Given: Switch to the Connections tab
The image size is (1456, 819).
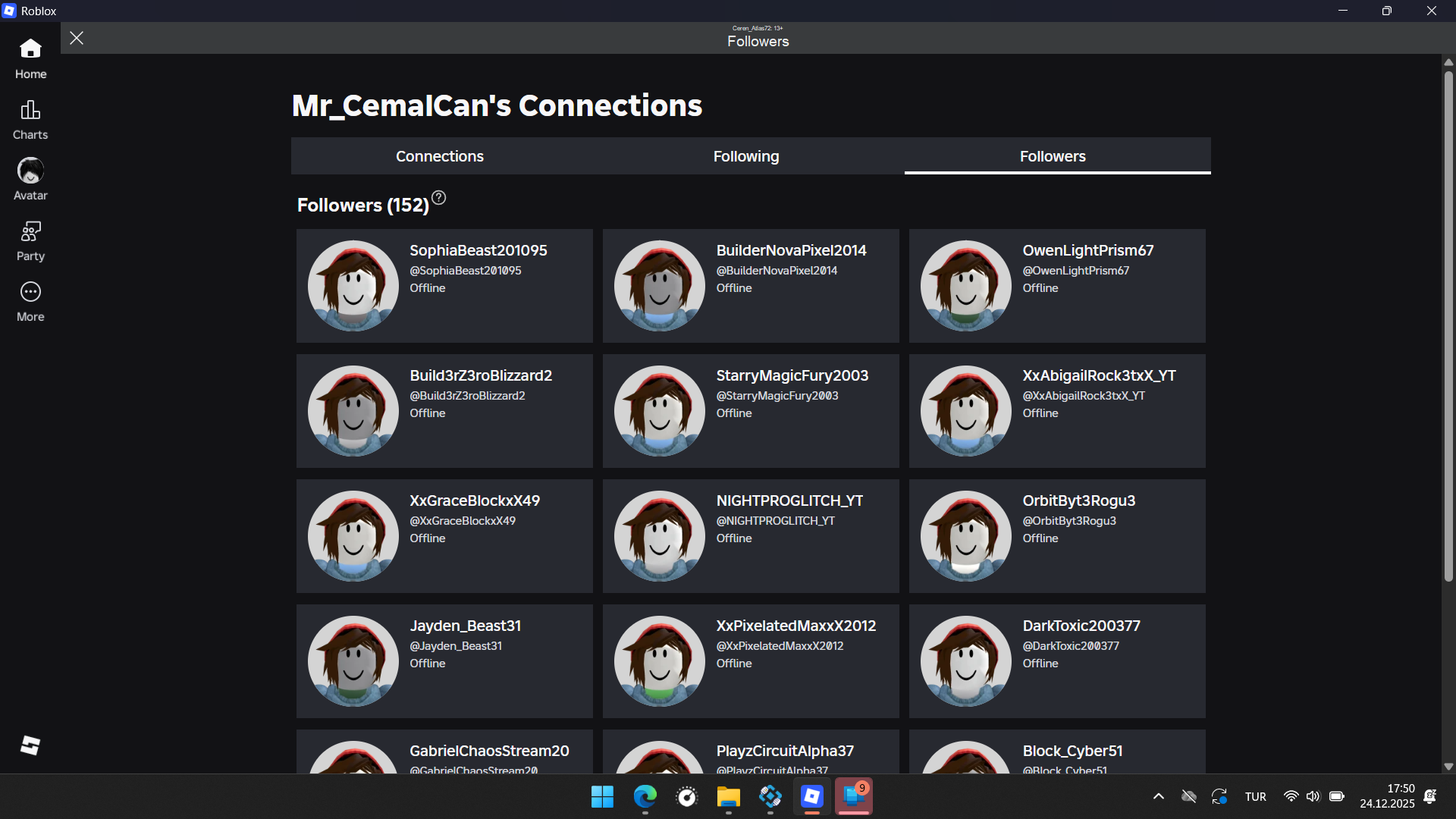Looking at the screenshot, I should click(x=440, y=156).
